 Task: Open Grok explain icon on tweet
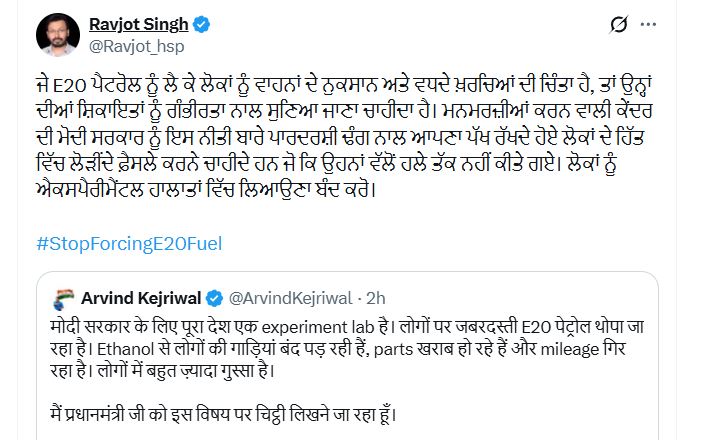(x=619, y=24)
